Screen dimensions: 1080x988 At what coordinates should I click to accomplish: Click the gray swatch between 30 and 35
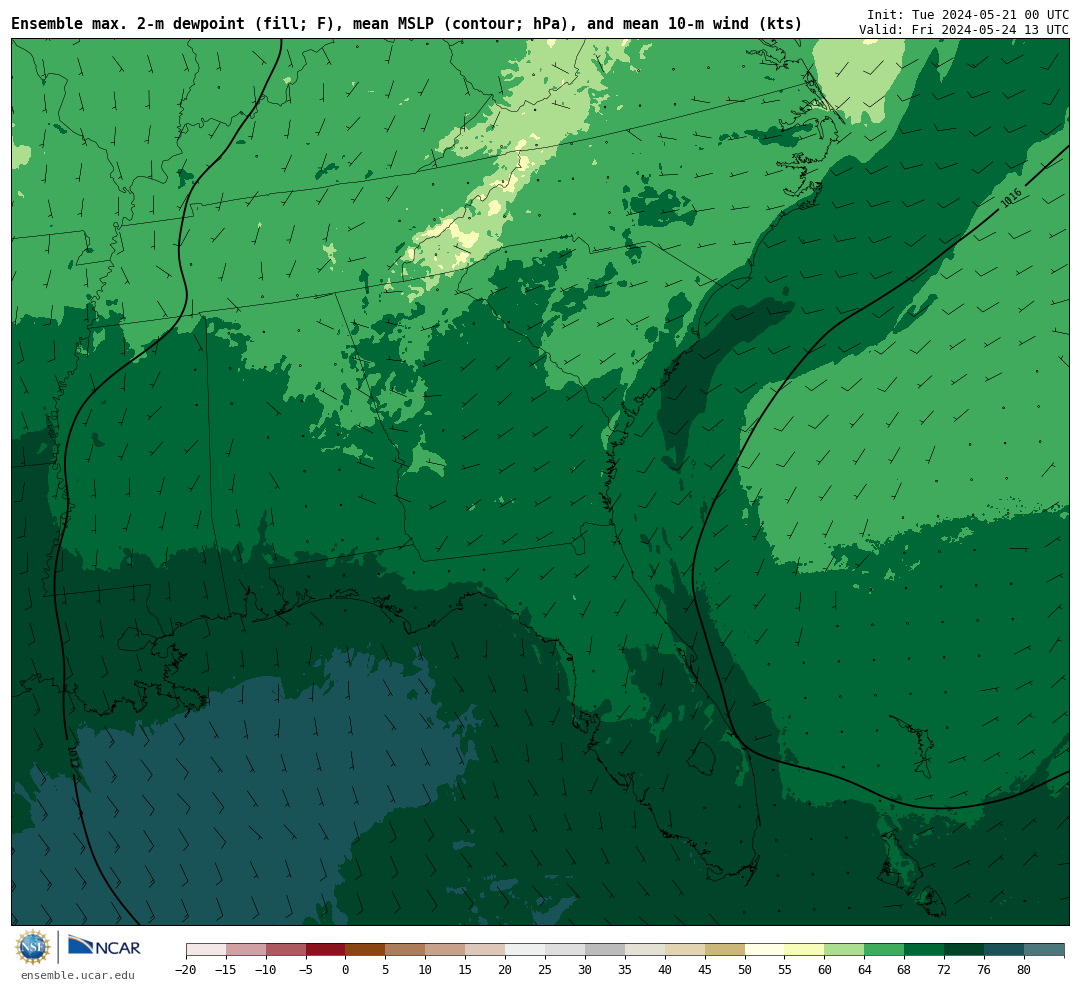tap(605, 949)
